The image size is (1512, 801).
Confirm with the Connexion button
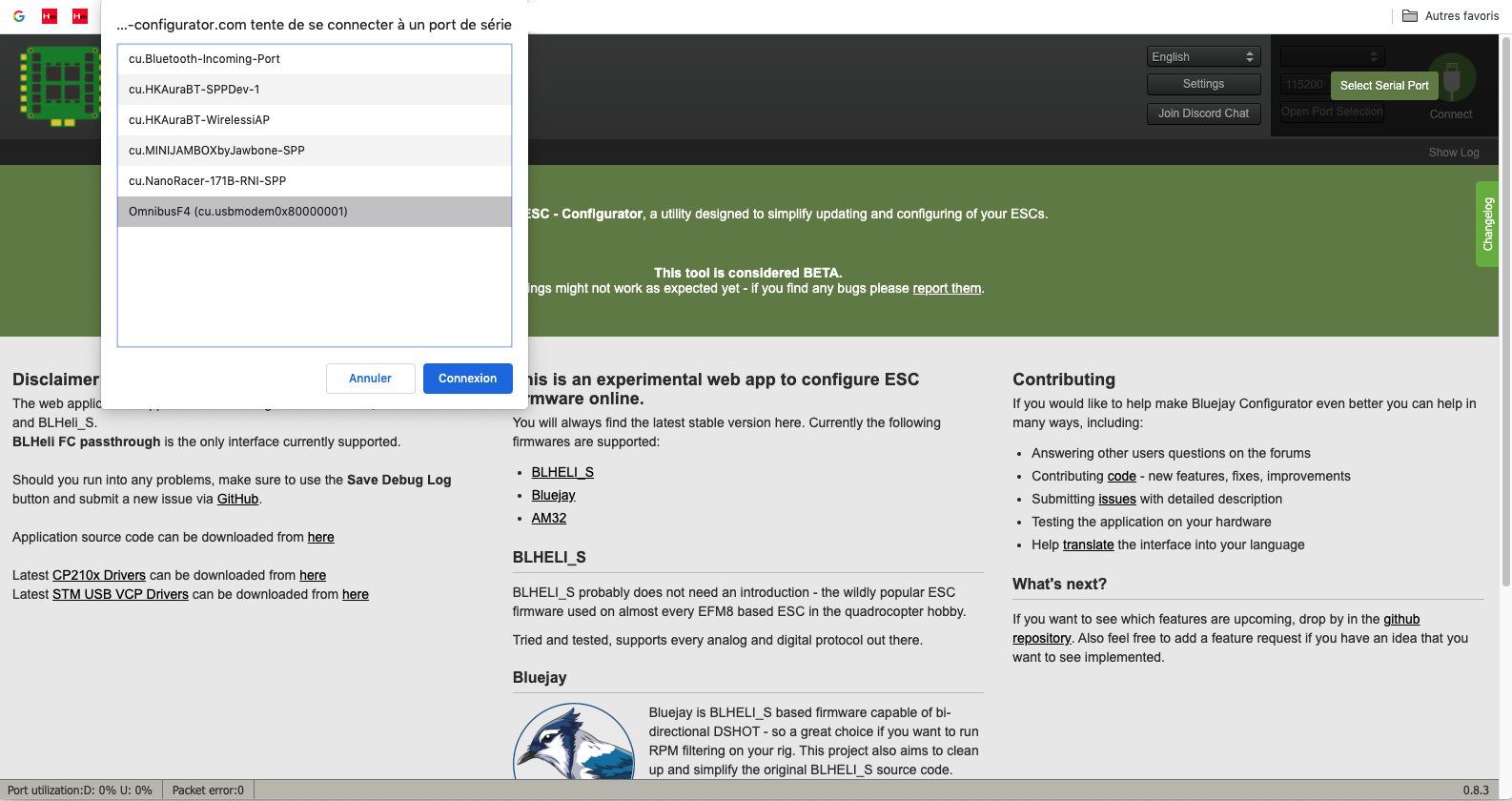tap(468, 379)
